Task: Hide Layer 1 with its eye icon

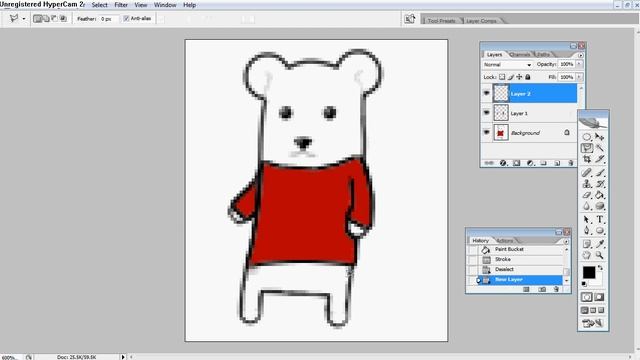Action: (x=486, y=113)
